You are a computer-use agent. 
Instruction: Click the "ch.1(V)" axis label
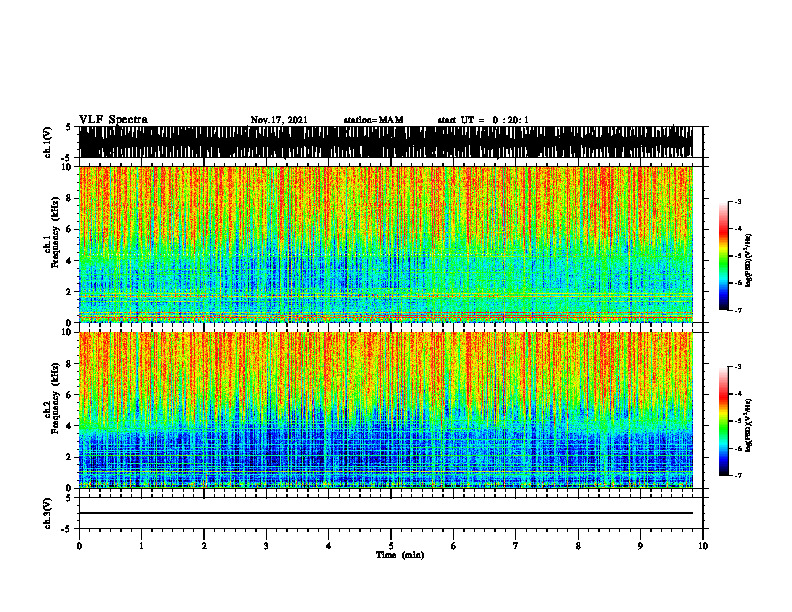[x=48, y=142]
